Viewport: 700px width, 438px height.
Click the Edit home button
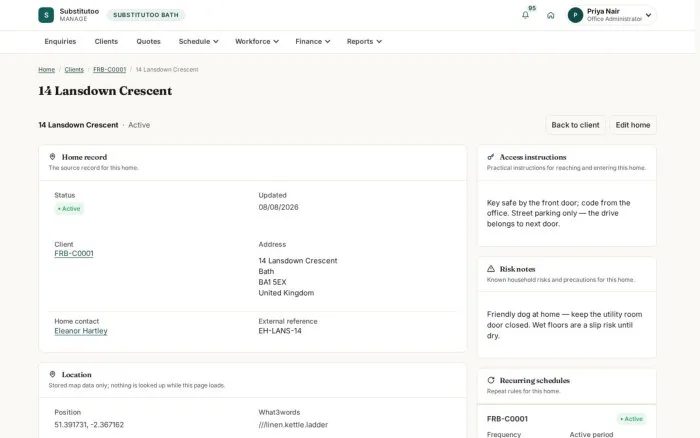coord(633,125)
